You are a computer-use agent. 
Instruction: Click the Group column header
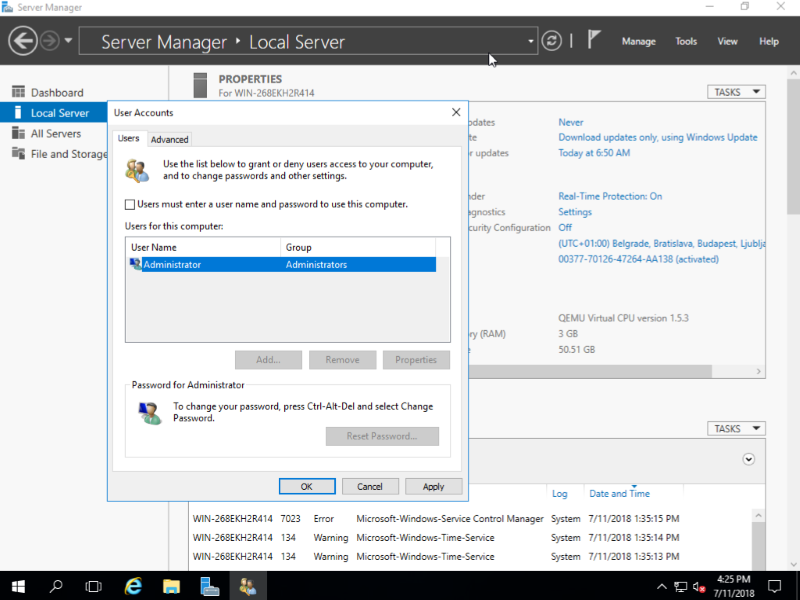[x=358, y=247]
